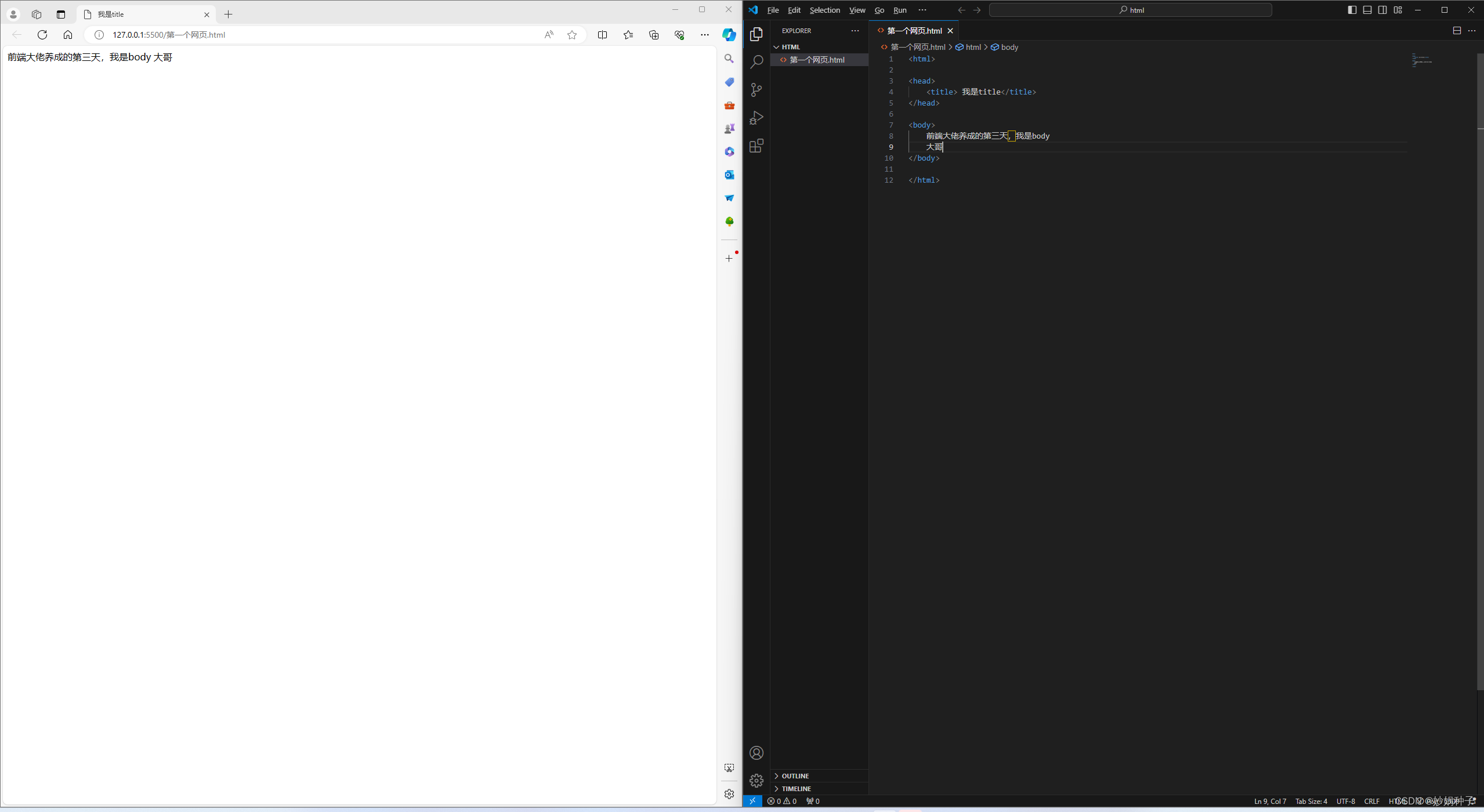Click the Tab Size: 4 status item
The height and width of the screenshot is (812, 1484).
[1311, 801]
